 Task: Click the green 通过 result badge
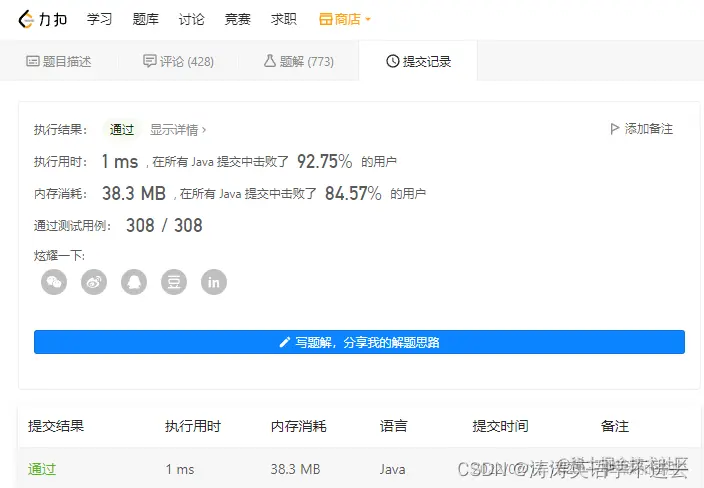[122, 129]
